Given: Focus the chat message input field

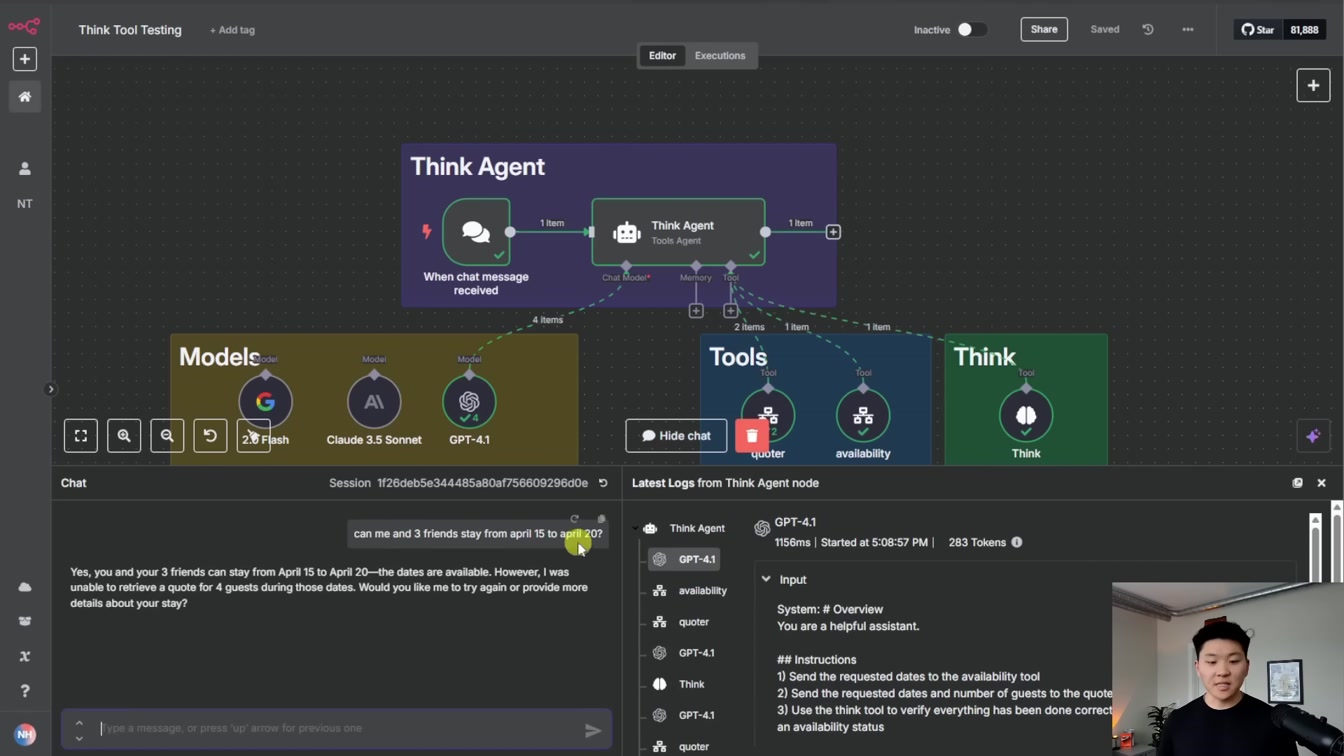Looking at the screenshot, I should [336, 728].
